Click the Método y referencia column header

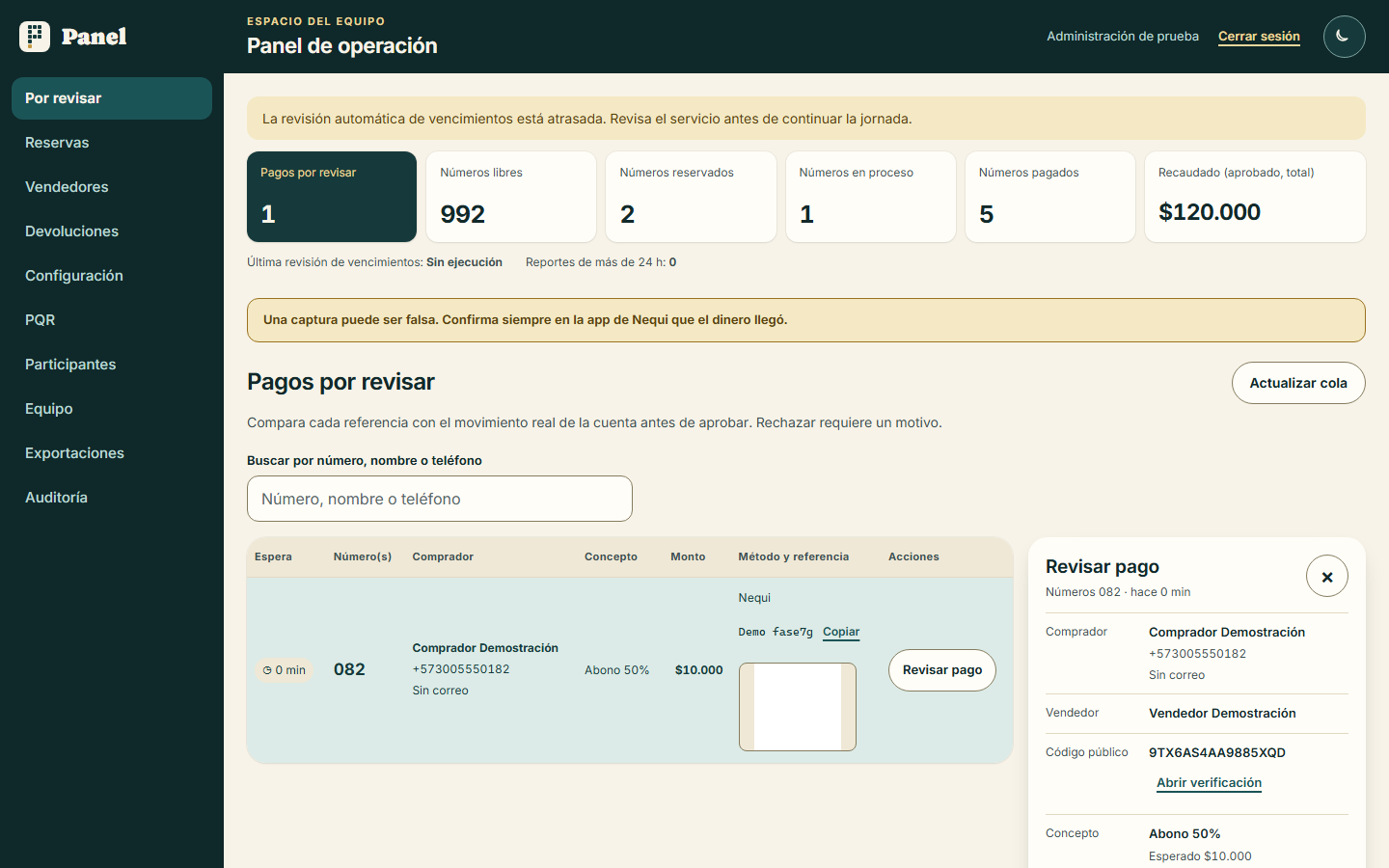[794, 556]
